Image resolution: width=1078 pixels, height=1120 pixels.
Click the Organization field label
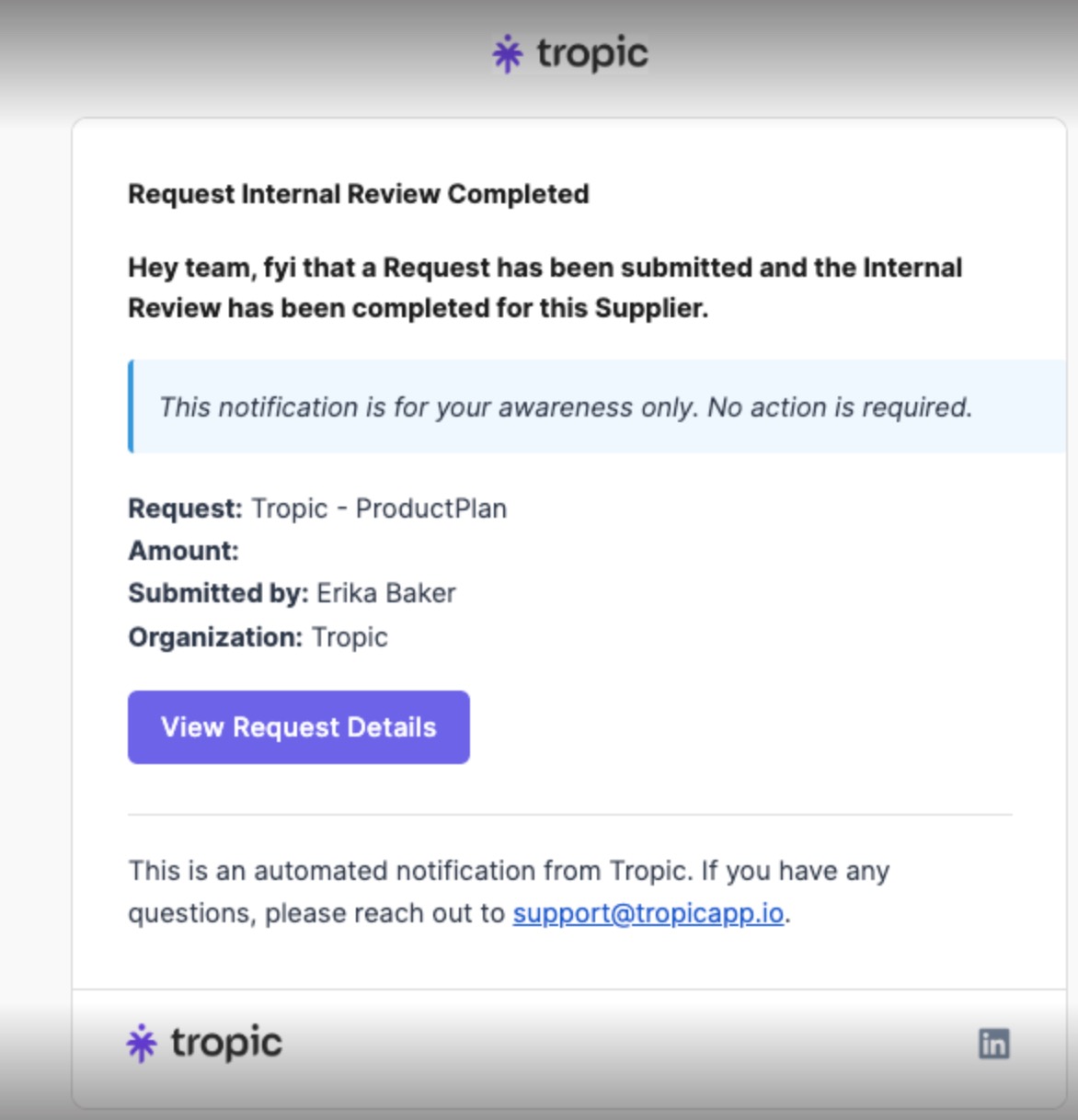coord(215,637)
